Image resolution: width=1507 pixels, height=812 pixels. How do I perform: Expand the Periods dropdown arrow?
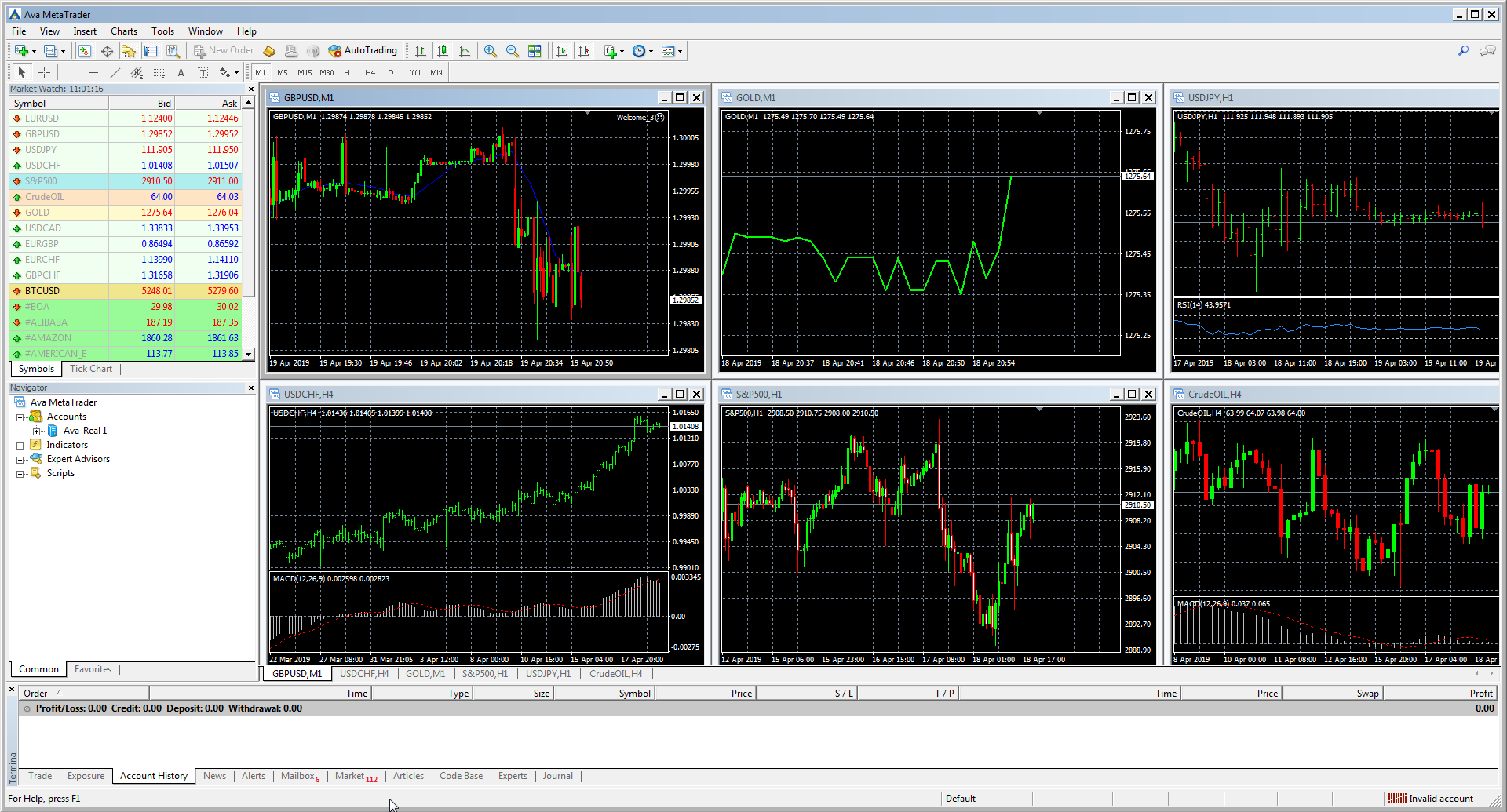[x=651, y=52]
